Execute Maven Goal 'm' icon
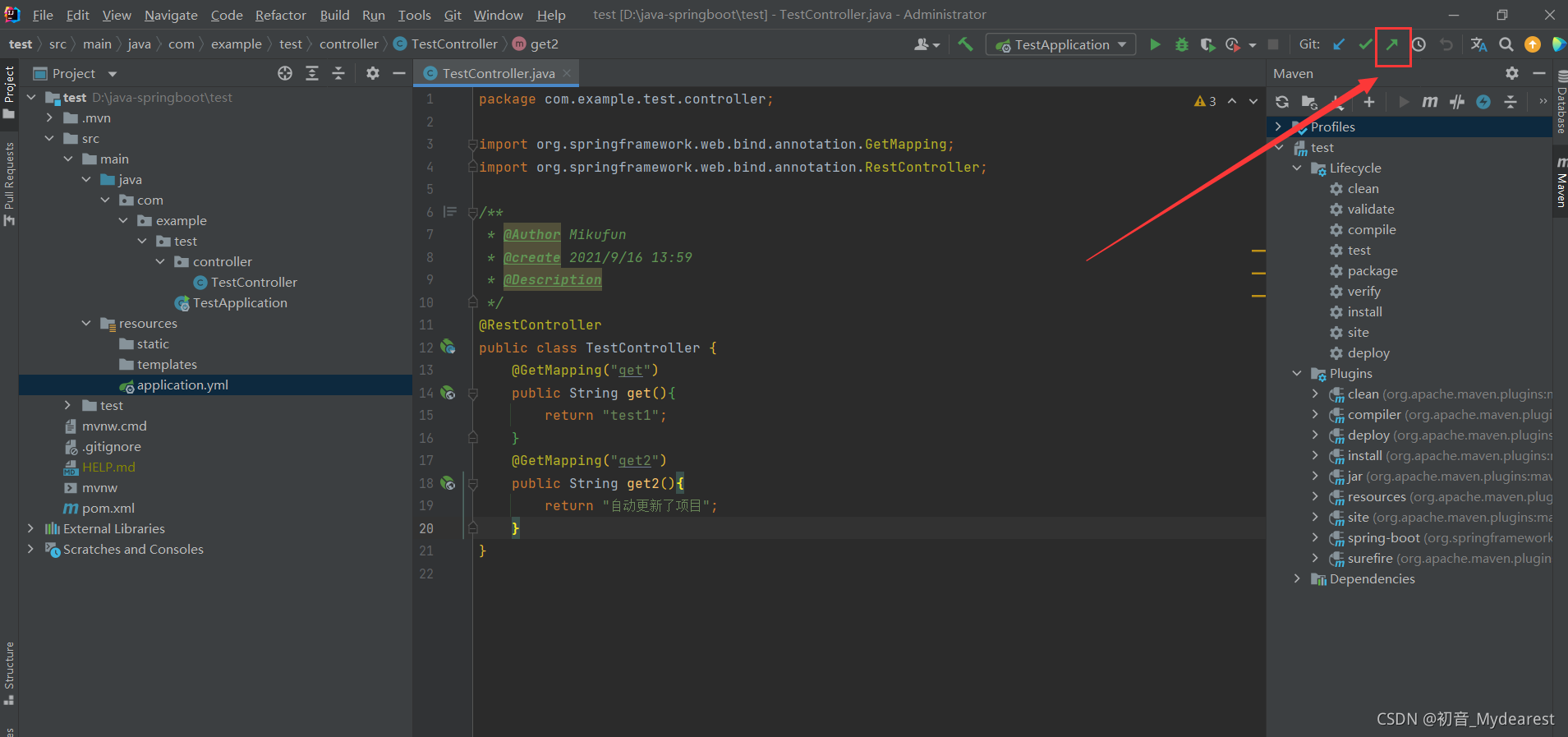 coord(1430,102)
